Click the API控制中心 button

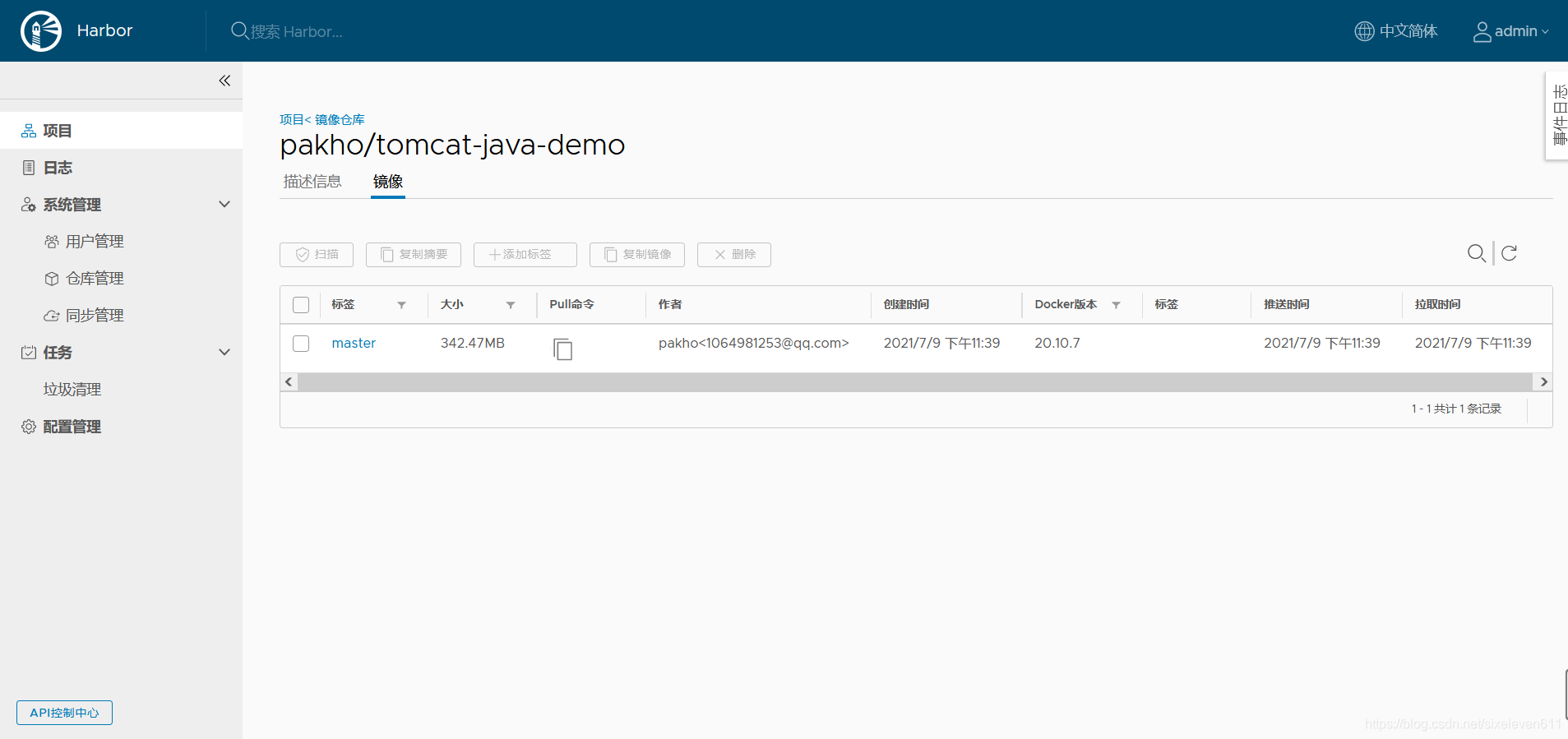pyautogui.click(x=64, y=713)
